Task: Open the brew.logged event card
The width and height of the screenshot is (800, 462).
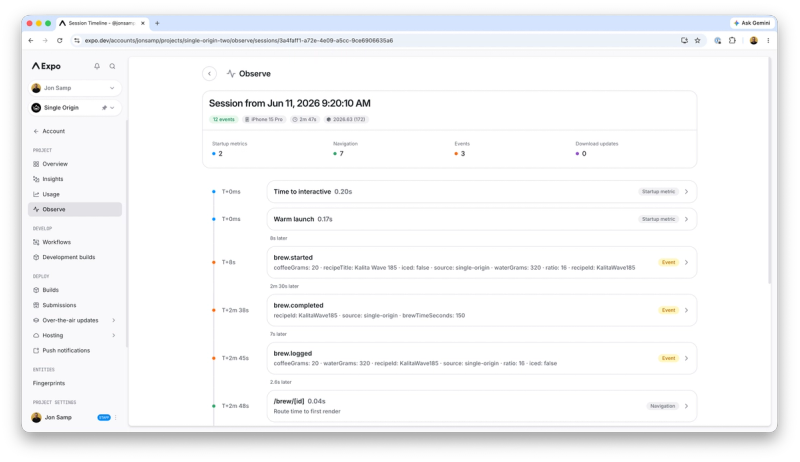Action: tap(482, 358)
